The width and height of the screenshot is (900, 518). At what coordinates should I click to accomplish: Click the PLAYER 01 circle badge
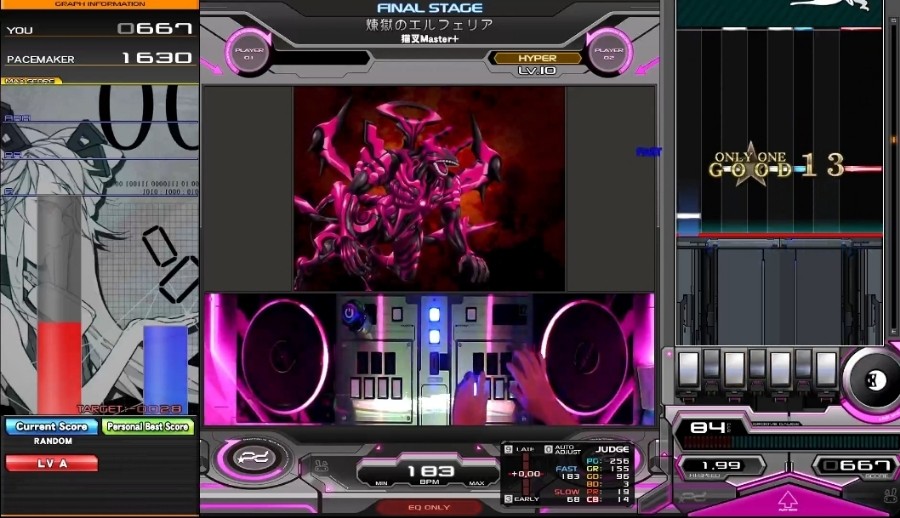click(x=249, y=53)
